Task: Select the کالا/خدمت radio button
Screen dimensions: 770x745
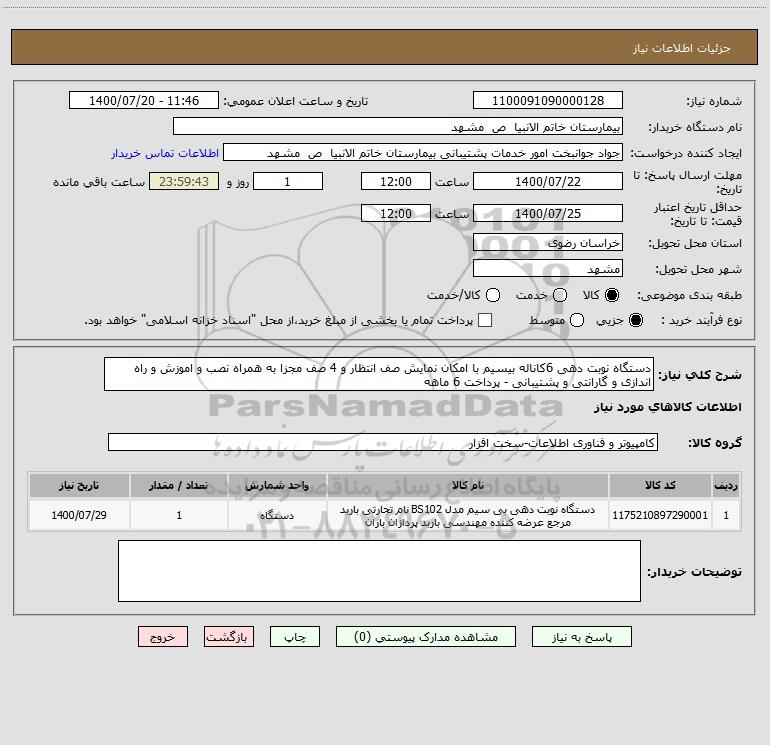Action: [493, 295]
